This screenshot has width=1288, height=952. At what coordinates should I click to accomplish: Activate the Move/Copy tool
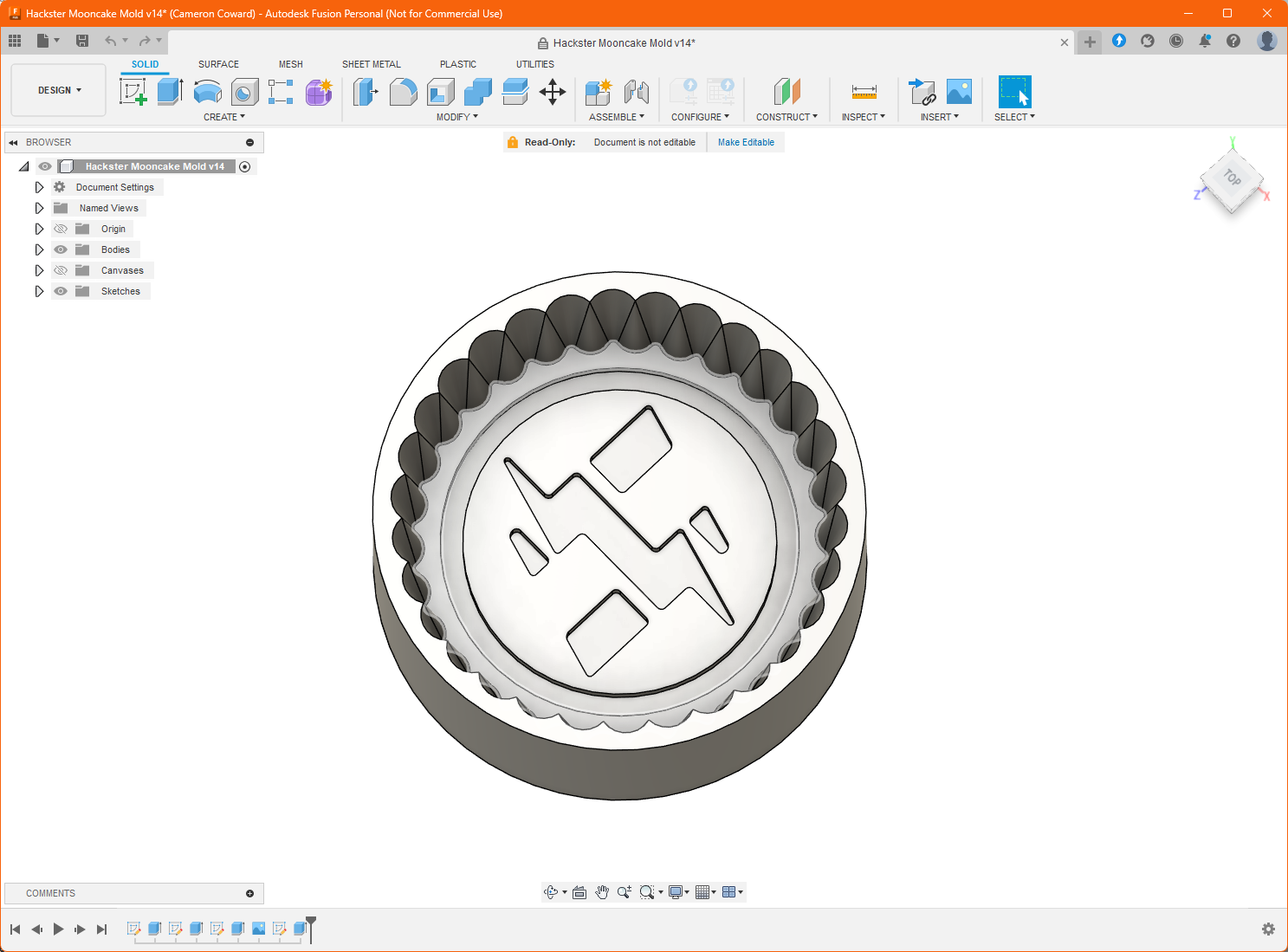[552, 91]
